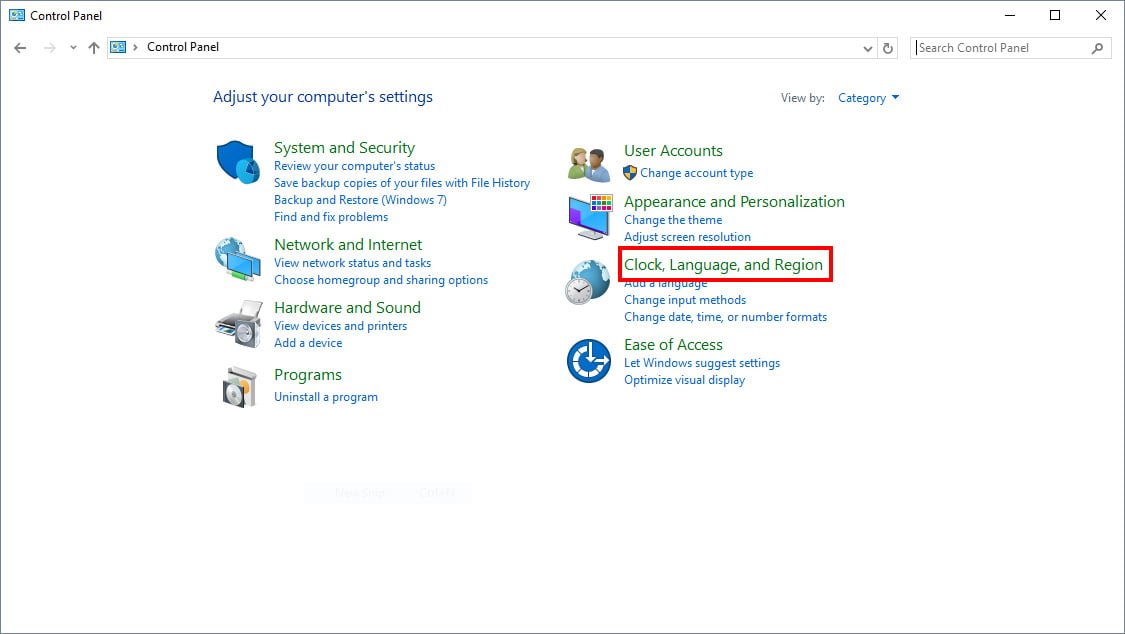Go up one level with up arrow
The width and height of the screenshot is (1125, 634).
[x=94, y=48]
